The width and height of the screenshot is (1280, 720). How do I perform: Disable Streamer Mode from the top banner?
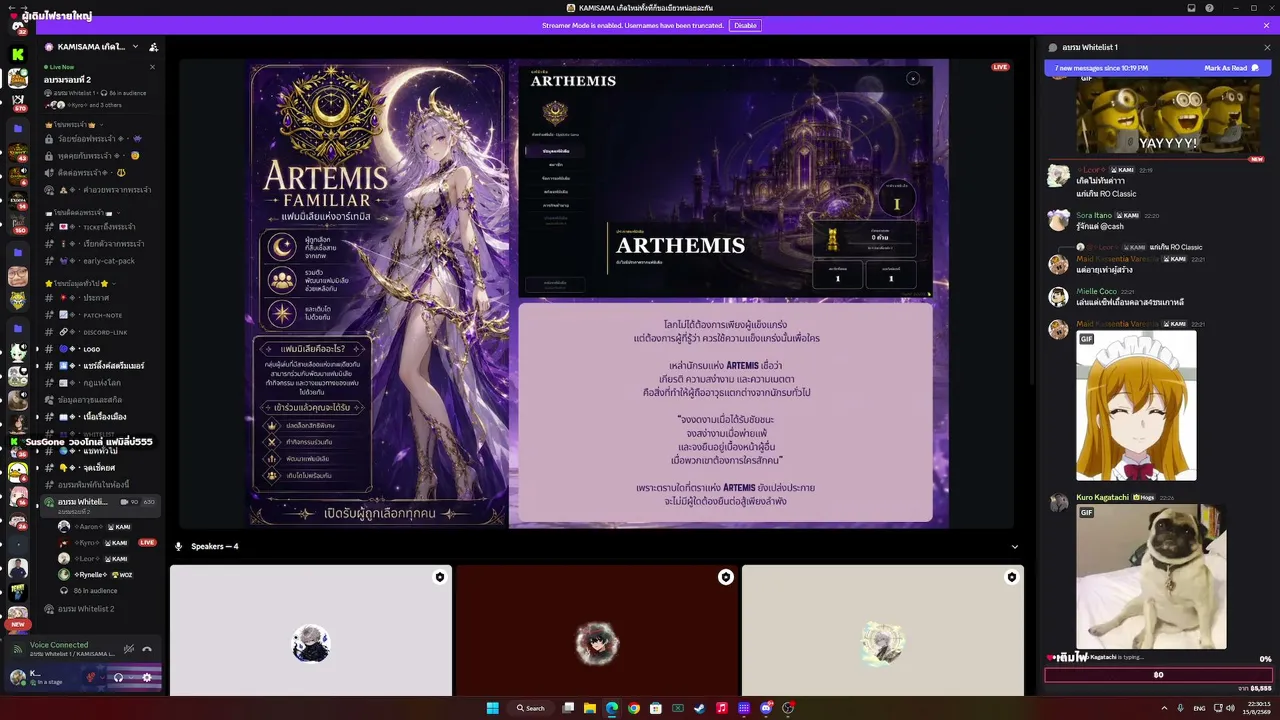pyautogui.click(x=745, y=26)
